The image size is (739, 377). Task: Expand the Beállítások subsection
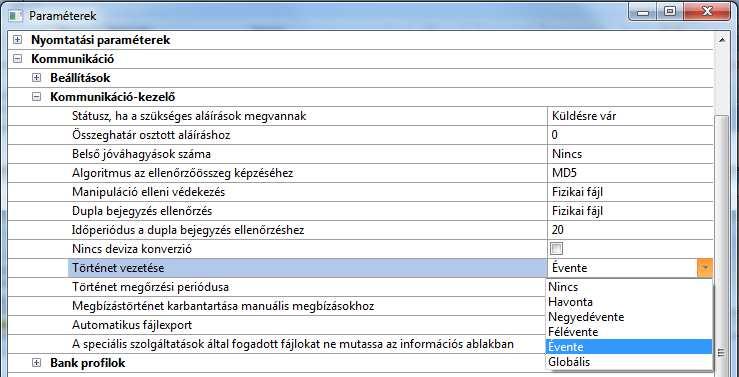[36, 78]
